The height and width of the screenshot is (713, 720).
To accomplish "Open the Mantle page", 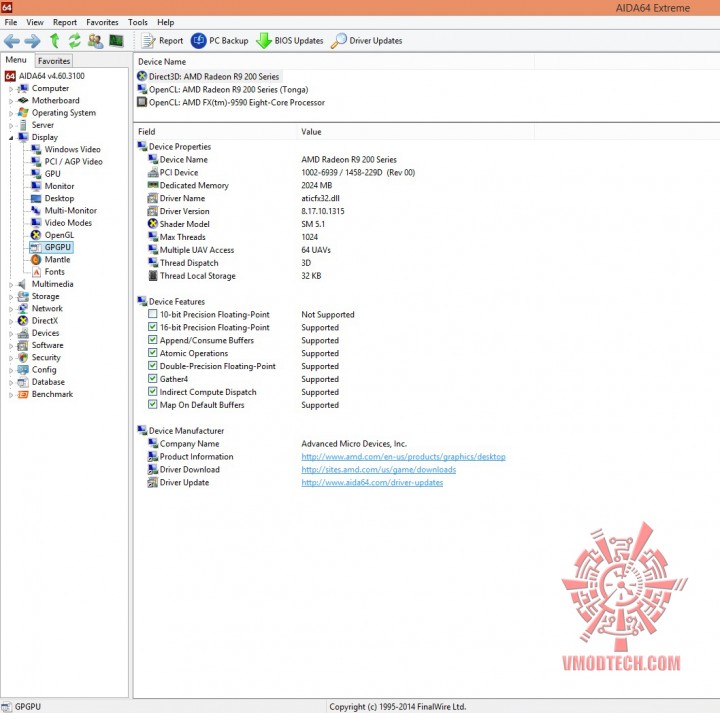I will pos(57,259).
